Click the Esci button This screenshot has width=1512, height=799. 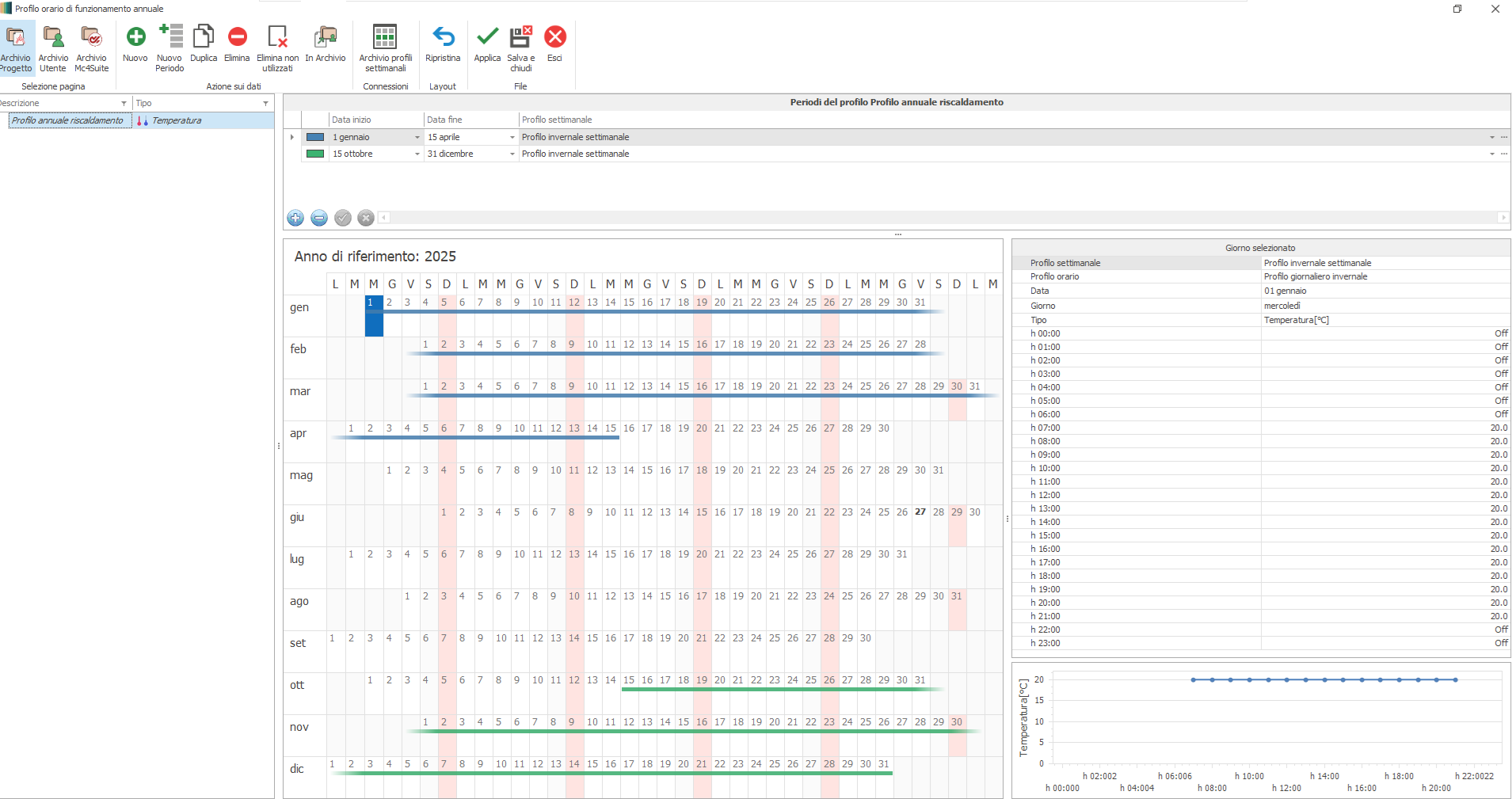(555, 37)
